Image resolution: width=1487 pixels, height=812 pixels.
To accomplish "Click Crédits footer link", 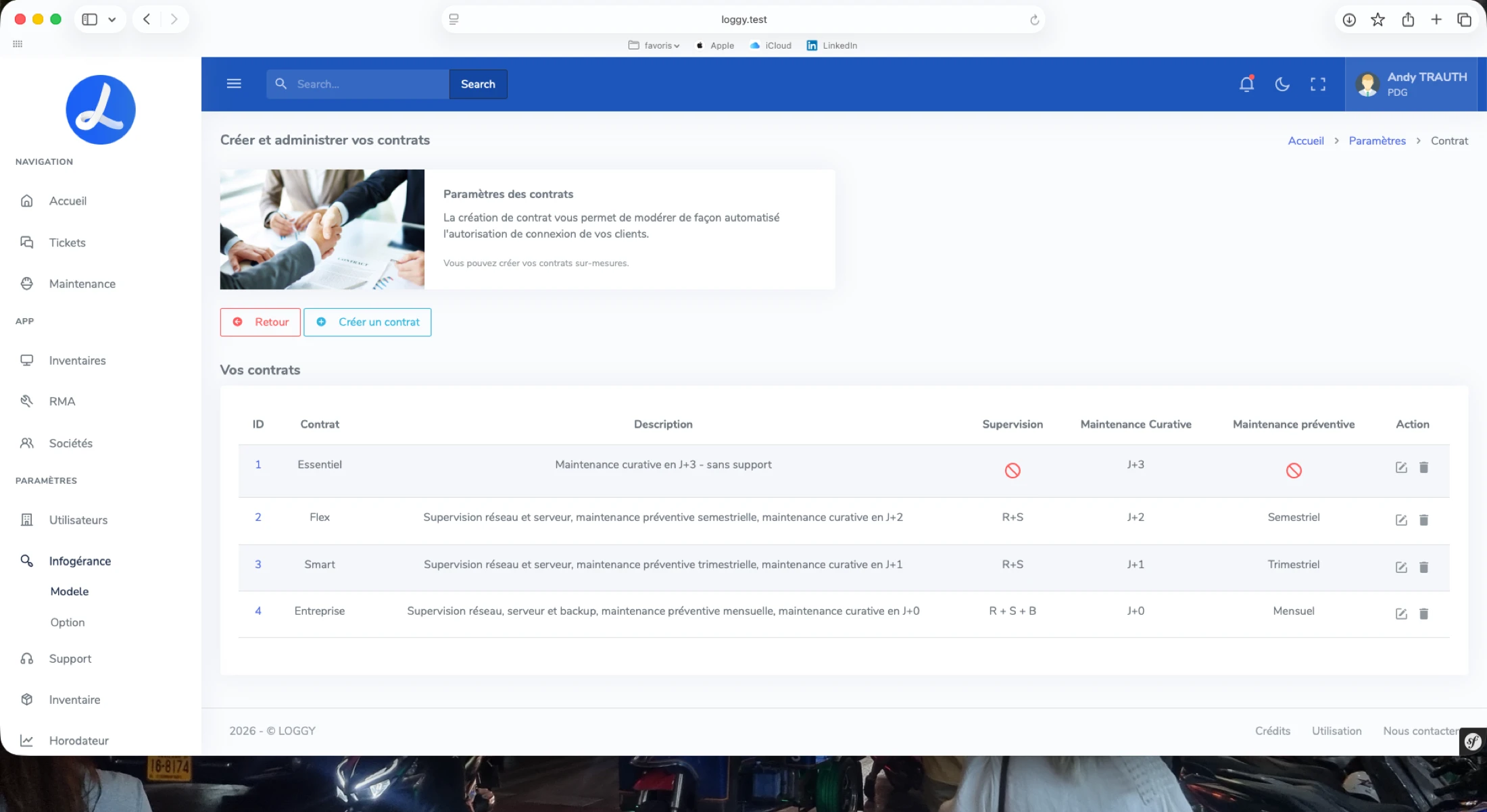I will [x=1273, y=731].
